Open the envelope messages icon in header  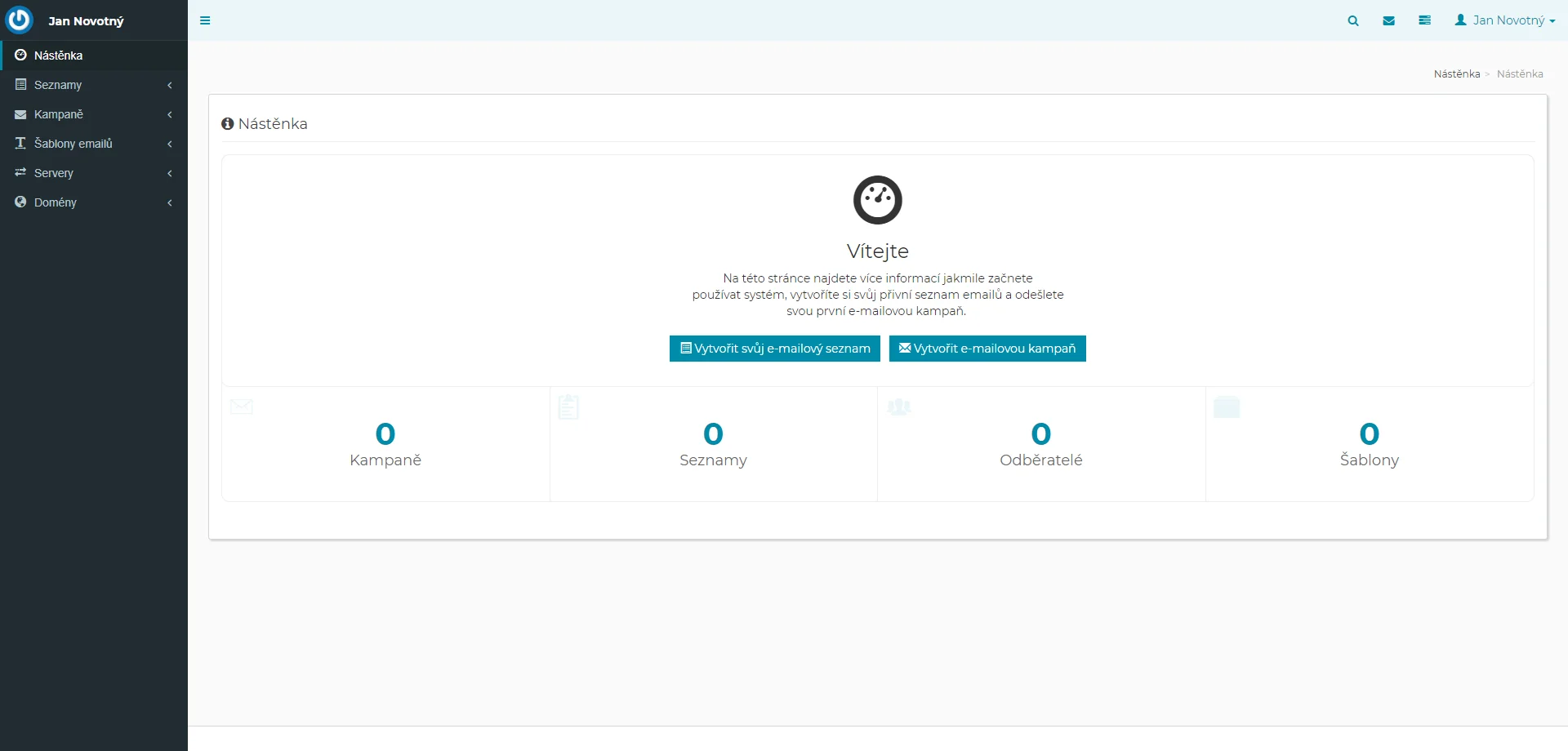point(1388,21)
